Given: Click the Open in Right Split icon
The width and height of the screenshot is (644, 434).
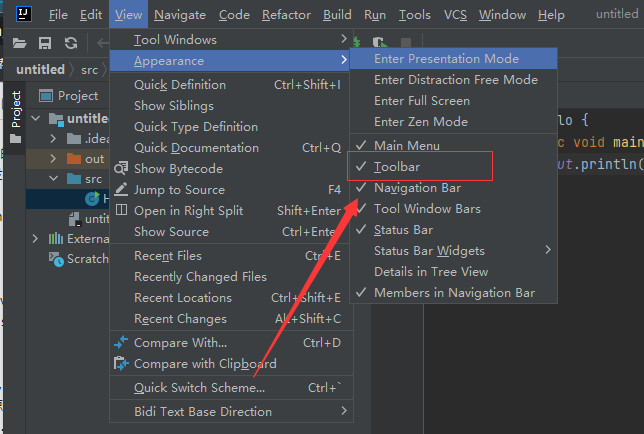Looking at the screenshot, I should click(x=121, y=210).
